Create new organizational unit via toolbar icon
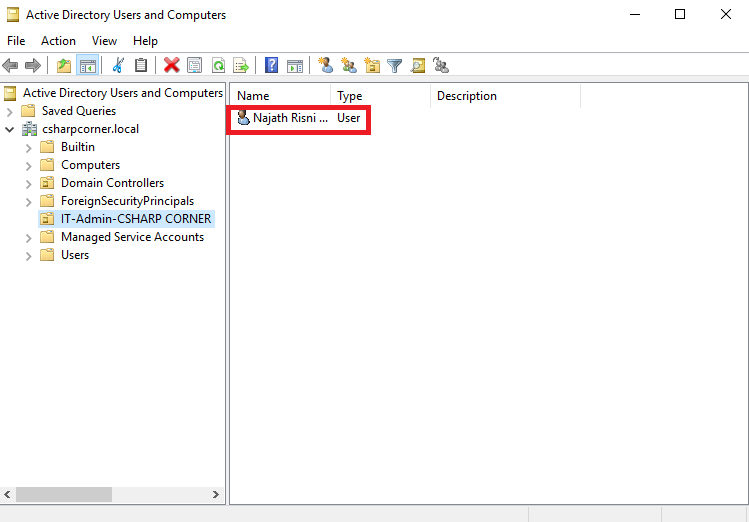The width and height of the screenshot is (749, 522). pos(372,65)
